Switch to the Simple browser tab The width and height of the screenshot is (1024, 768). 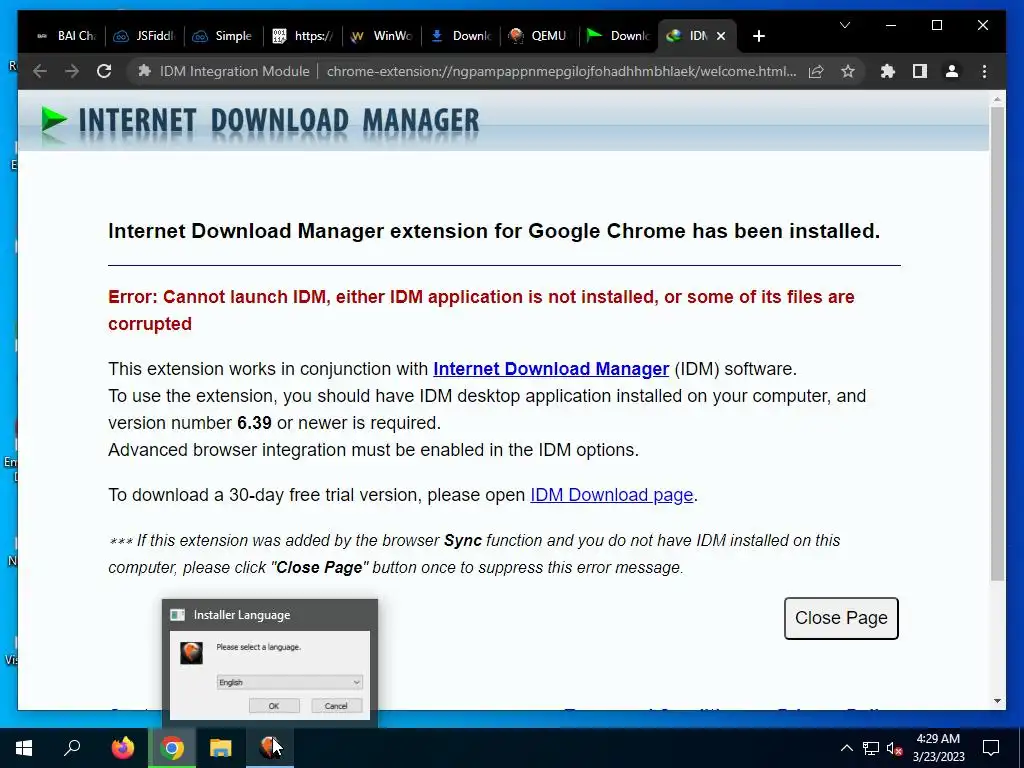pos(223,36)
